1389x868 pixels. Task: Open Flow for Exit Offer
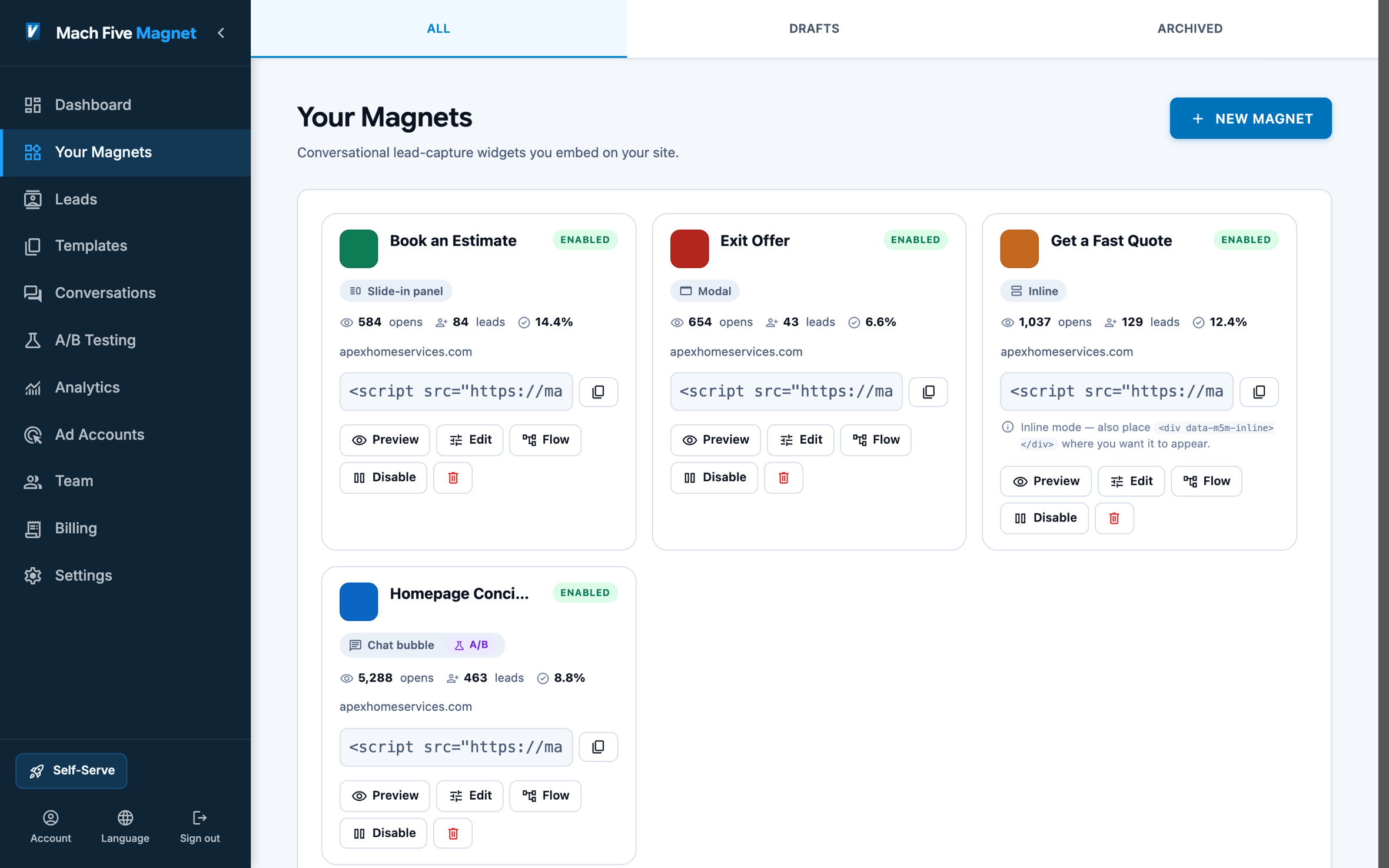coord(876,440)
